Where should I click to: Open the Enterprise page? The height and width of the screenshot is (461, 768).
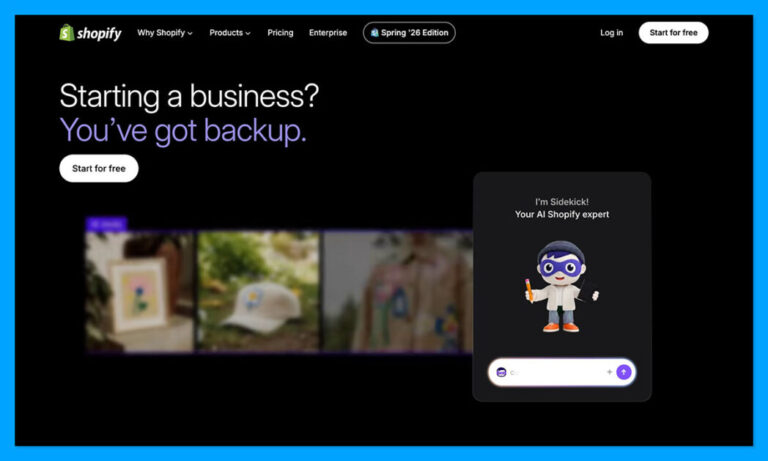[x=328, y=33]
